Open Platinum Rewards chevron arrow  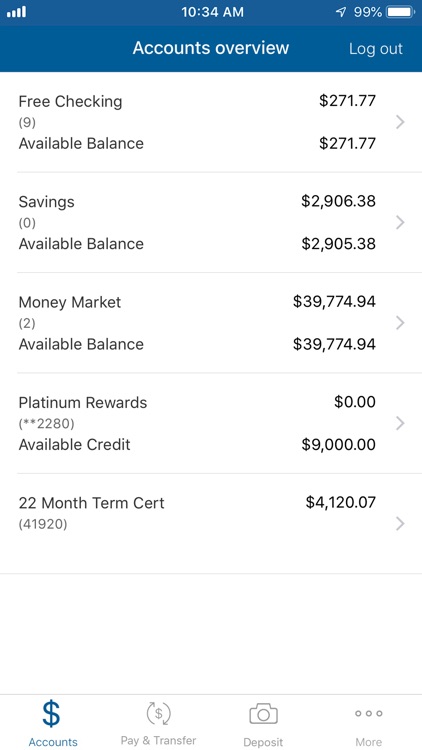400,424
